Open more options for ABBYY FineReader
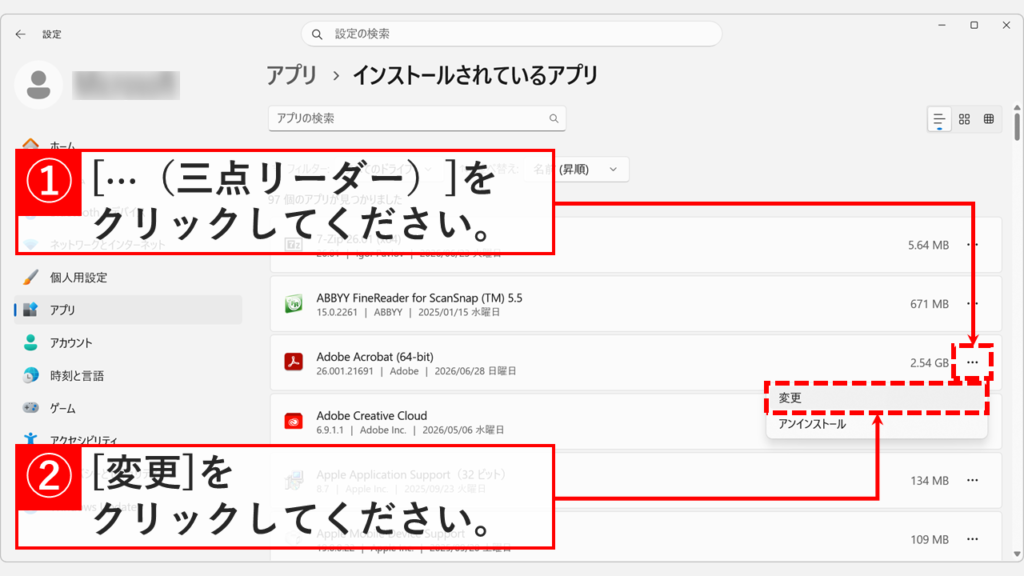 click(x=972, y=304)
